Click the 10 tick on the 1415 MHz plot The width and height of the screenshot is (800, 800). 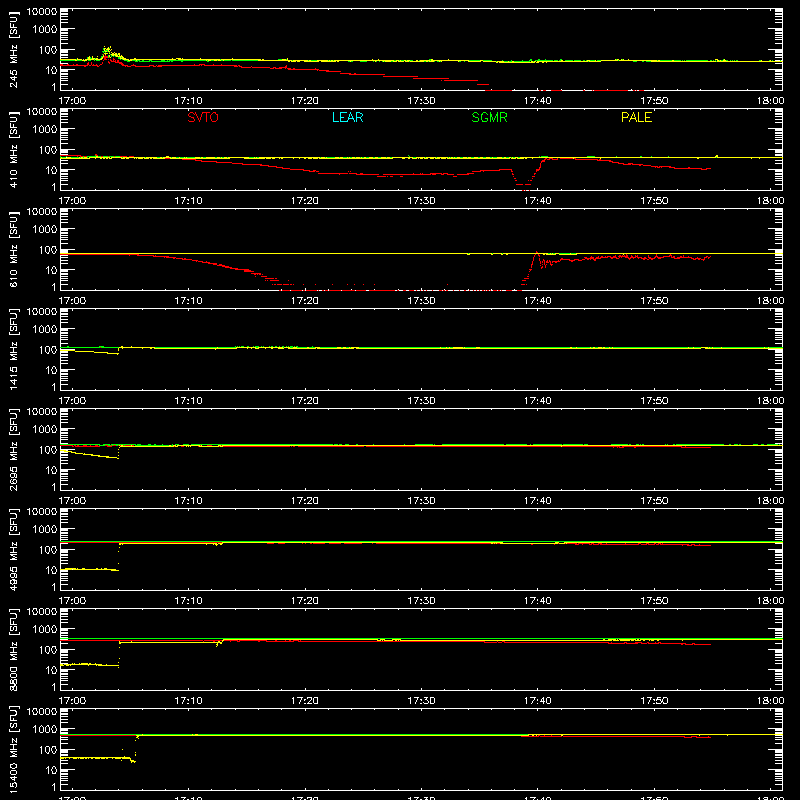[51, 370]
